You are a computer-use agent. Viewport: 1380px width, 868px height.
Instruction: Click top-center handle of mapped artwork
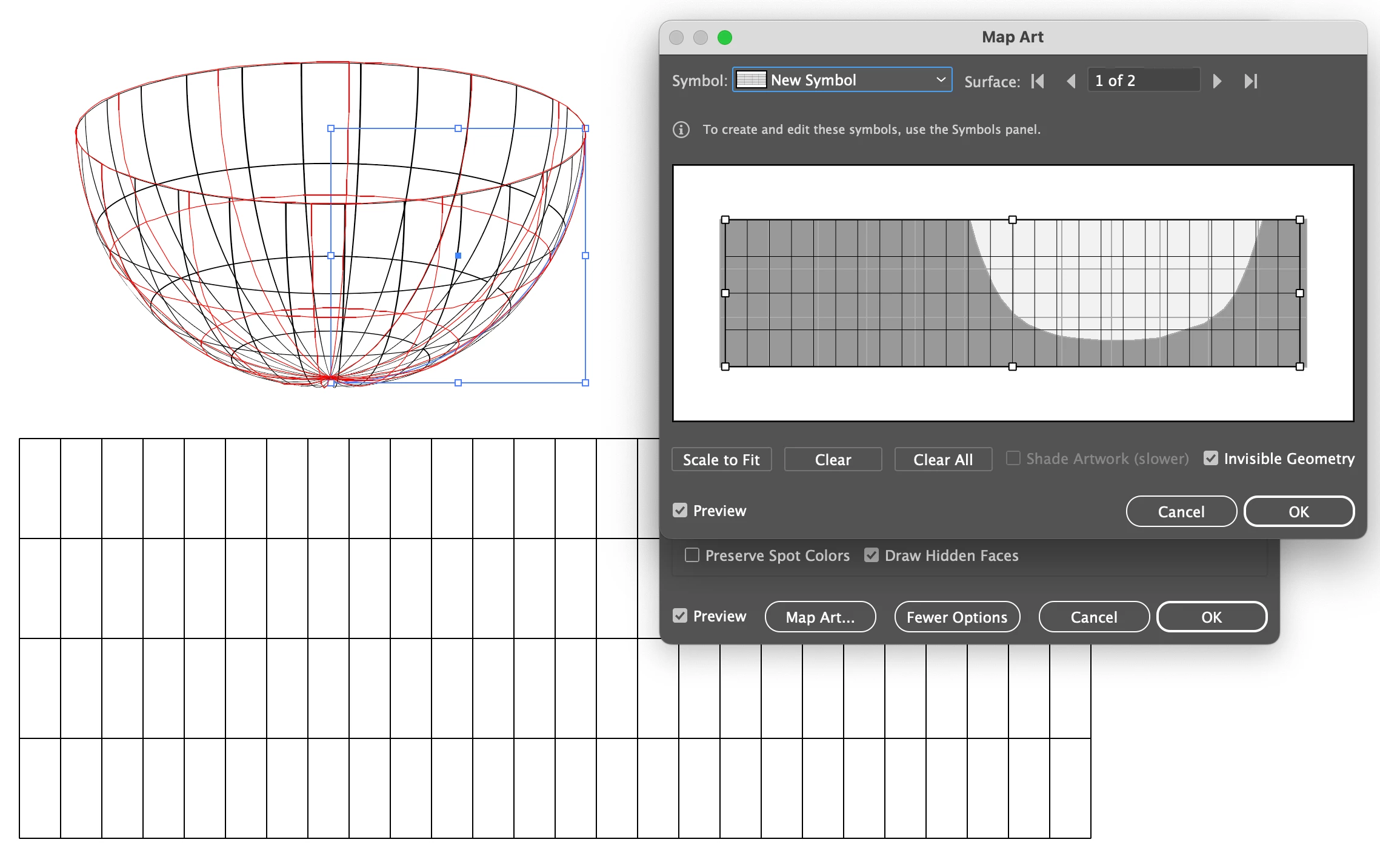[x=1012, y=220]
